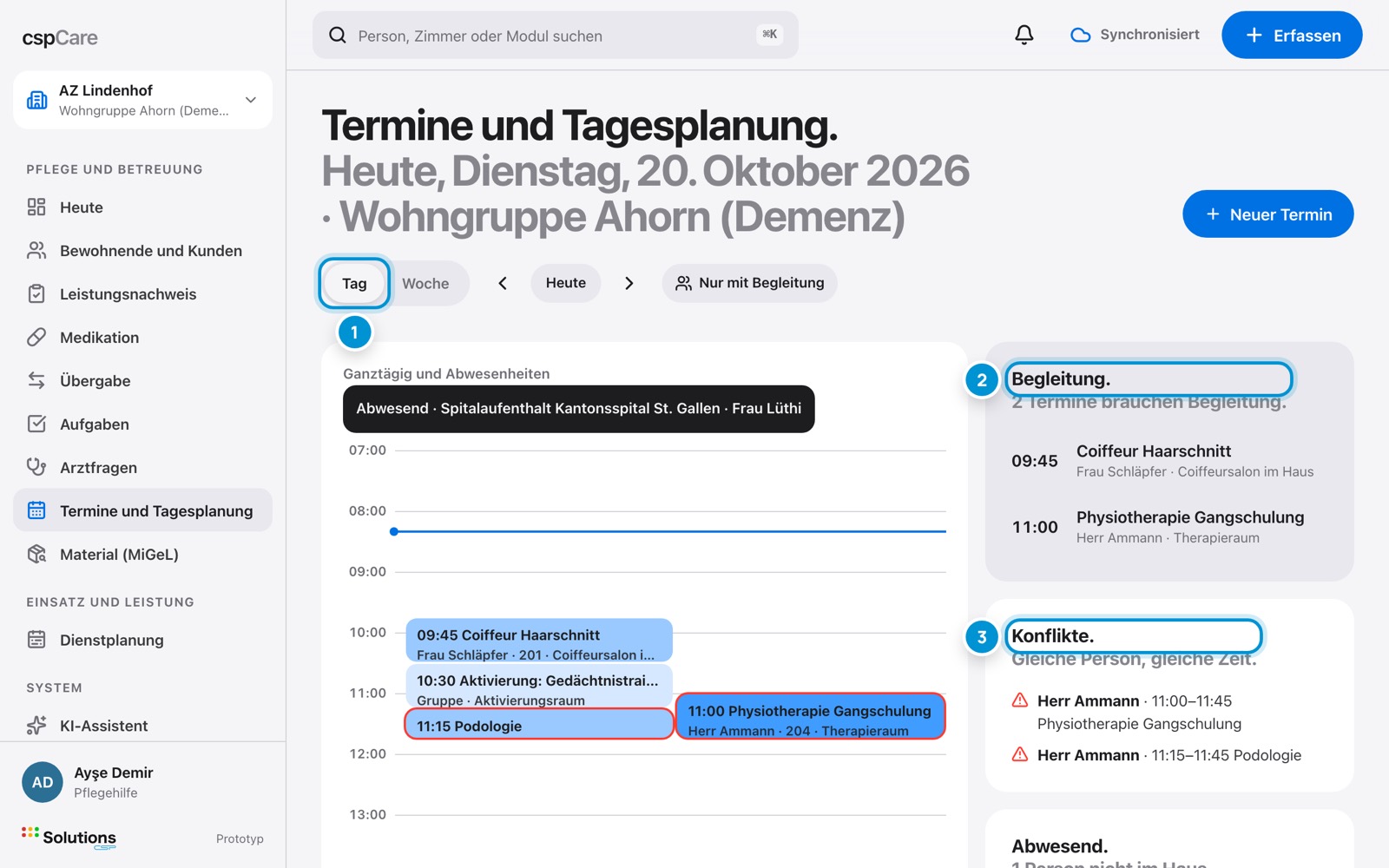Click the Herr Ammann 11:00–11:45 conflict entry
The width and height of the screenshot is (1389, 868).
[1169, 712]
